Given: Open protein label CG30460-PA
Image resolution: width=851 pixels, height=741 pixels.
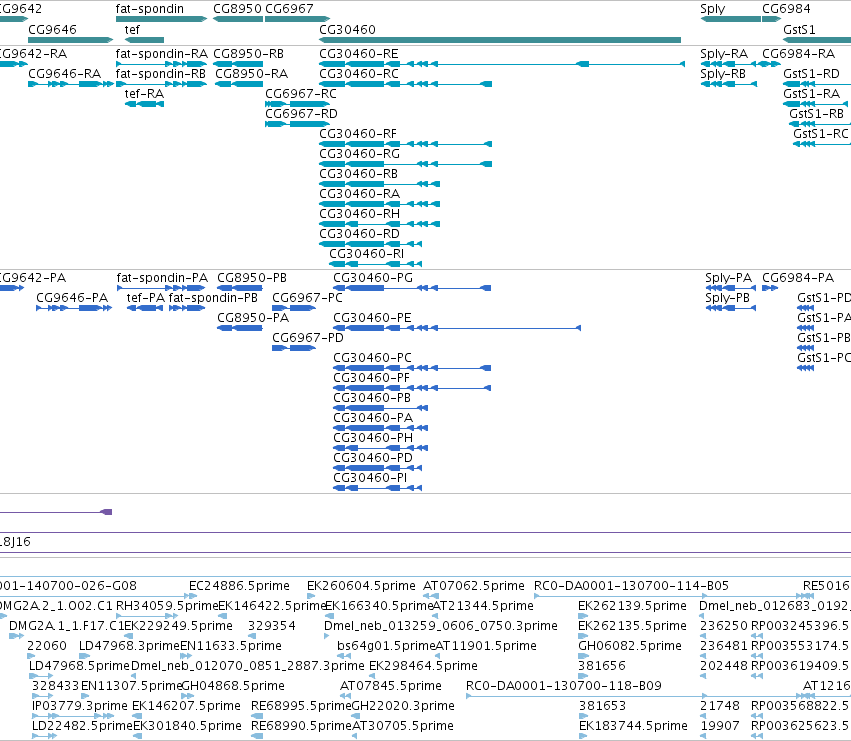Looking at the screenshot, I should [x=373, y=418].
